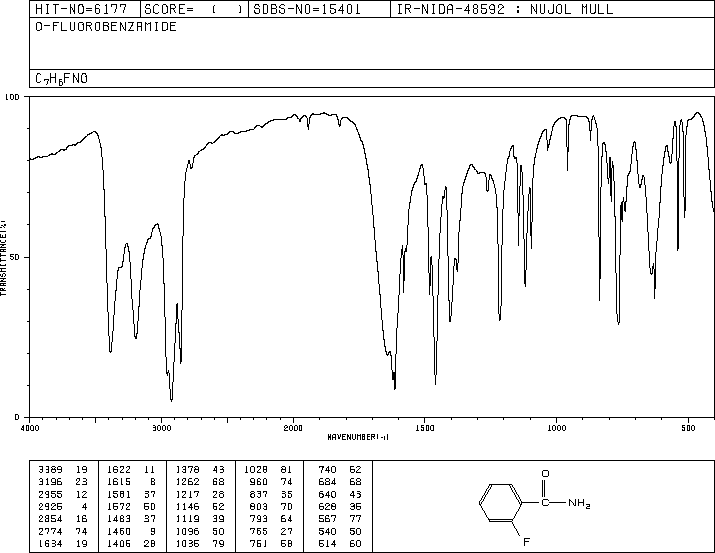This screenshot has width=715, height=553.
Task: Click the 765 peak value in table
Action: pyautogui.click(x=259, y=531)
